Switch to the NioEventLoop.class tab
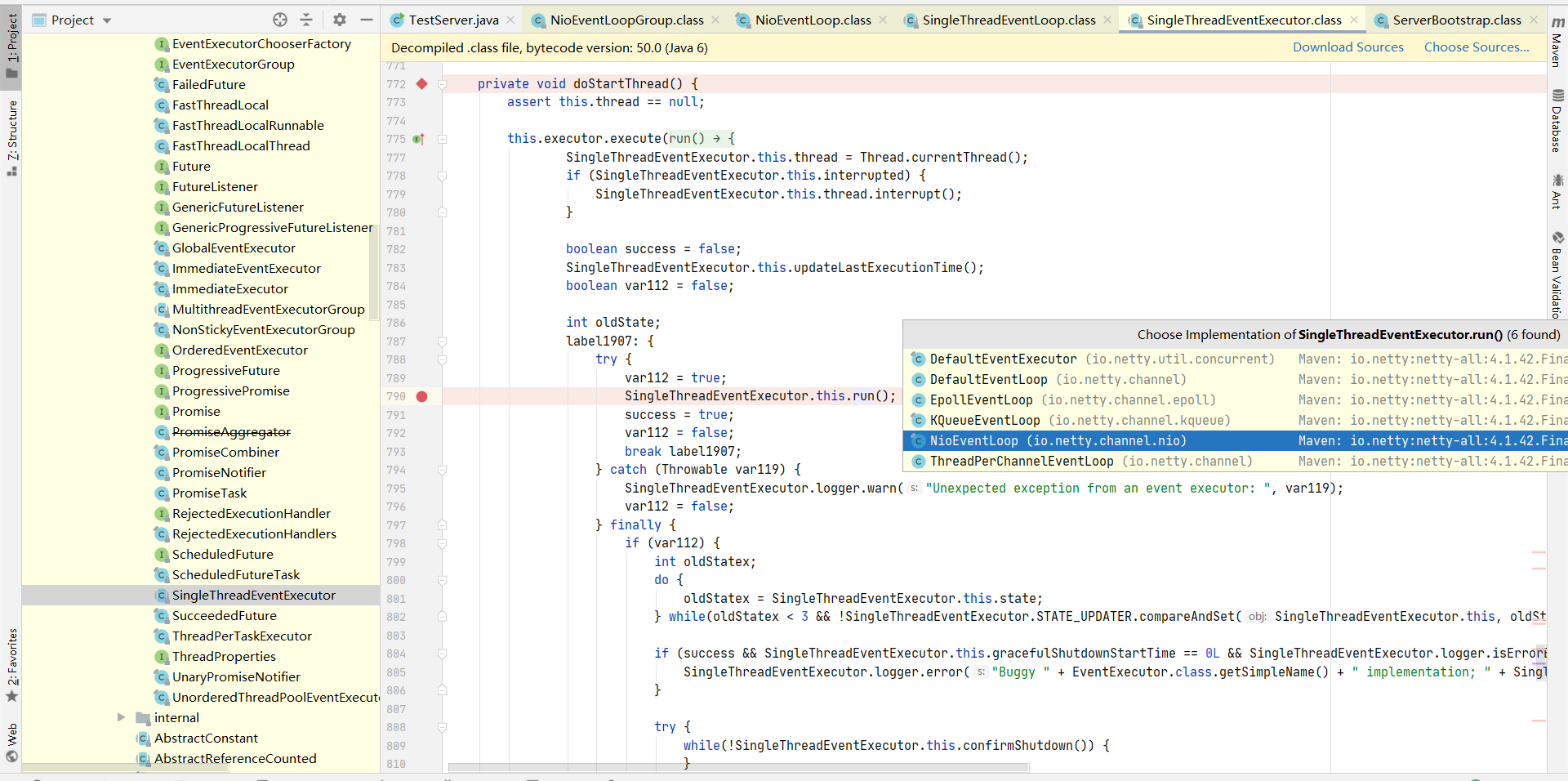Image resolution: width=1568 pixels, height=781 pixels. pyautogui.click(x=813, y=20)
